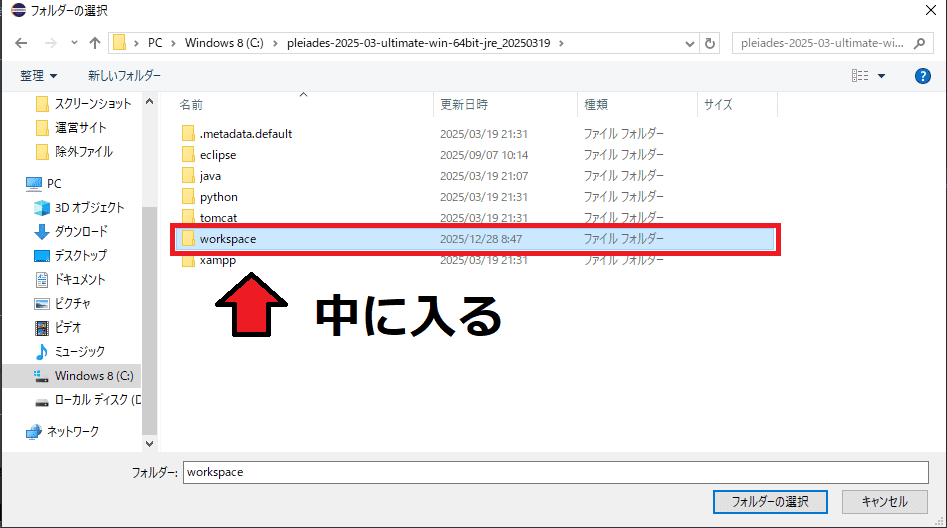Click the キャンセル button
947x528 pixels.
coord(884,501)
